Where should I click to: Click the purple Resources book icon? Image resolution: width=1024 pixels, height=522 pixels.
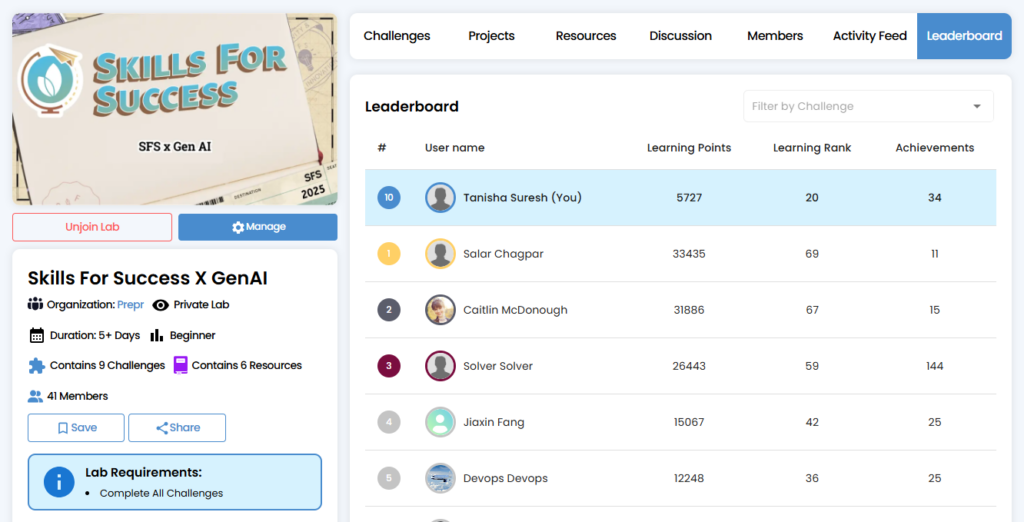(x=181, y=365)
